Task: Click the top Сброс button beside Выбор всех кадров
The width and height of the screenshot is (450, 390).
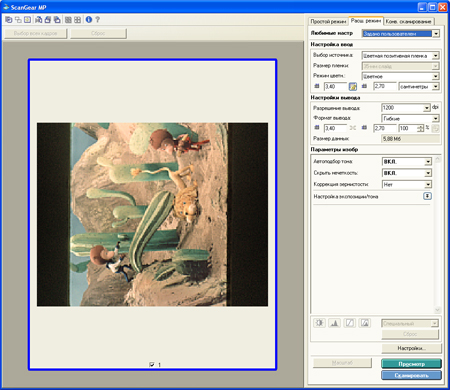Action: 98,33
